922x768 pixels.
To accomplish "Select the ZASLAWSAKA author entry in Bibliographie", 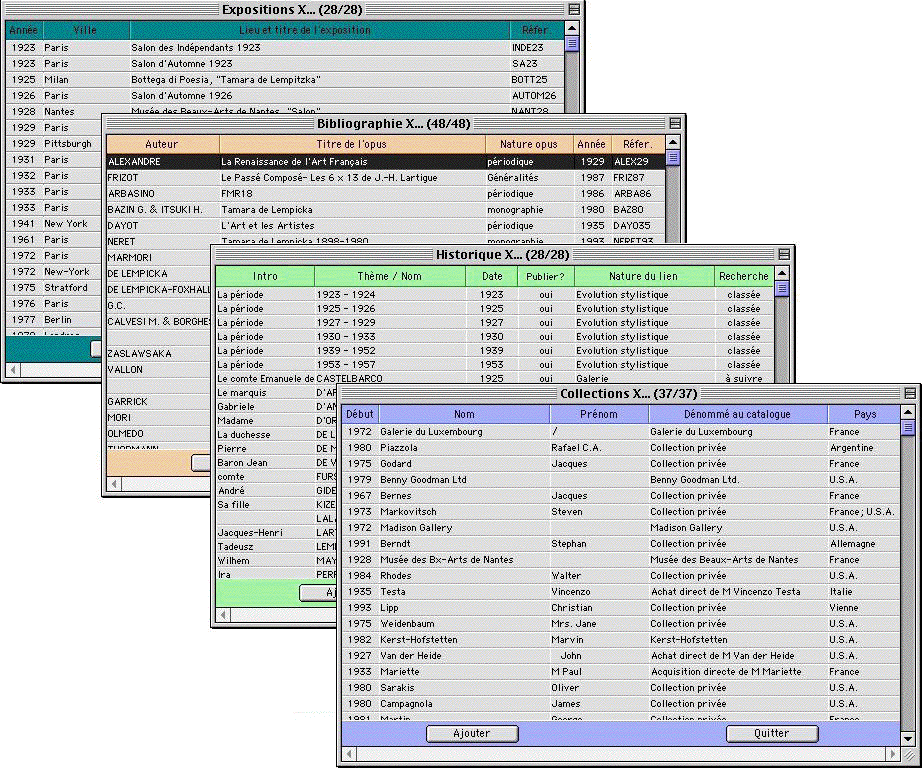I will 140,353.
